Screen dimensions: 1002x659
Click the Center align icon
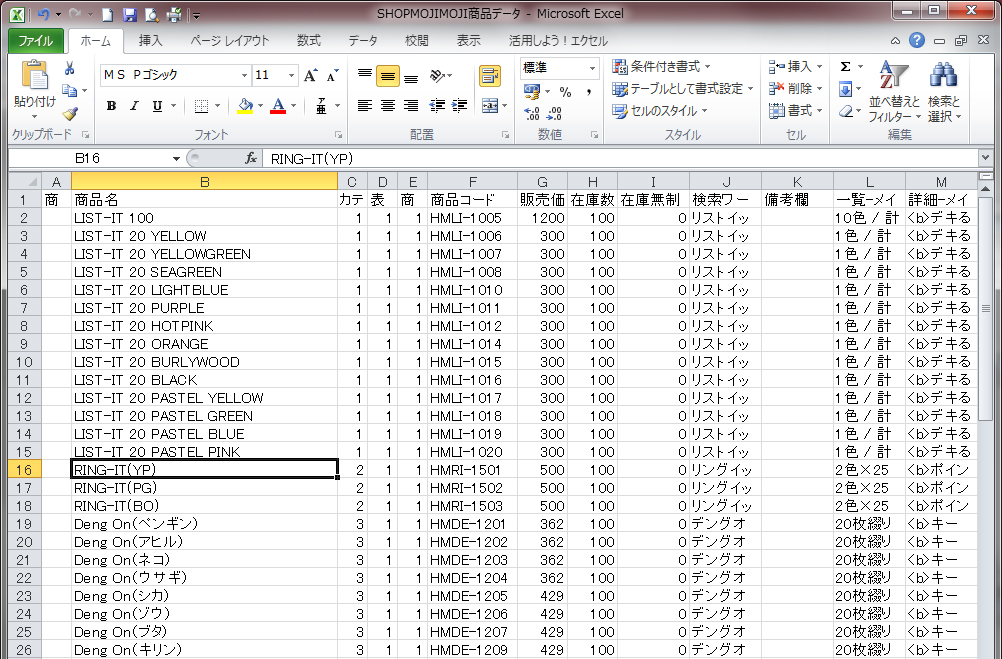(x=388, y=106)
